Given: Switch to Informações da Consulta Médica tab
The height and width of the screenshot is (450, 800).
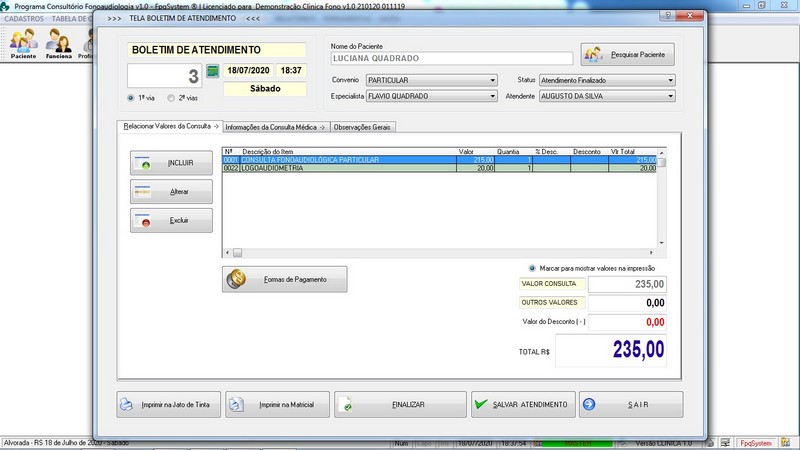Looking at the screenshot, I should (275, 127).
